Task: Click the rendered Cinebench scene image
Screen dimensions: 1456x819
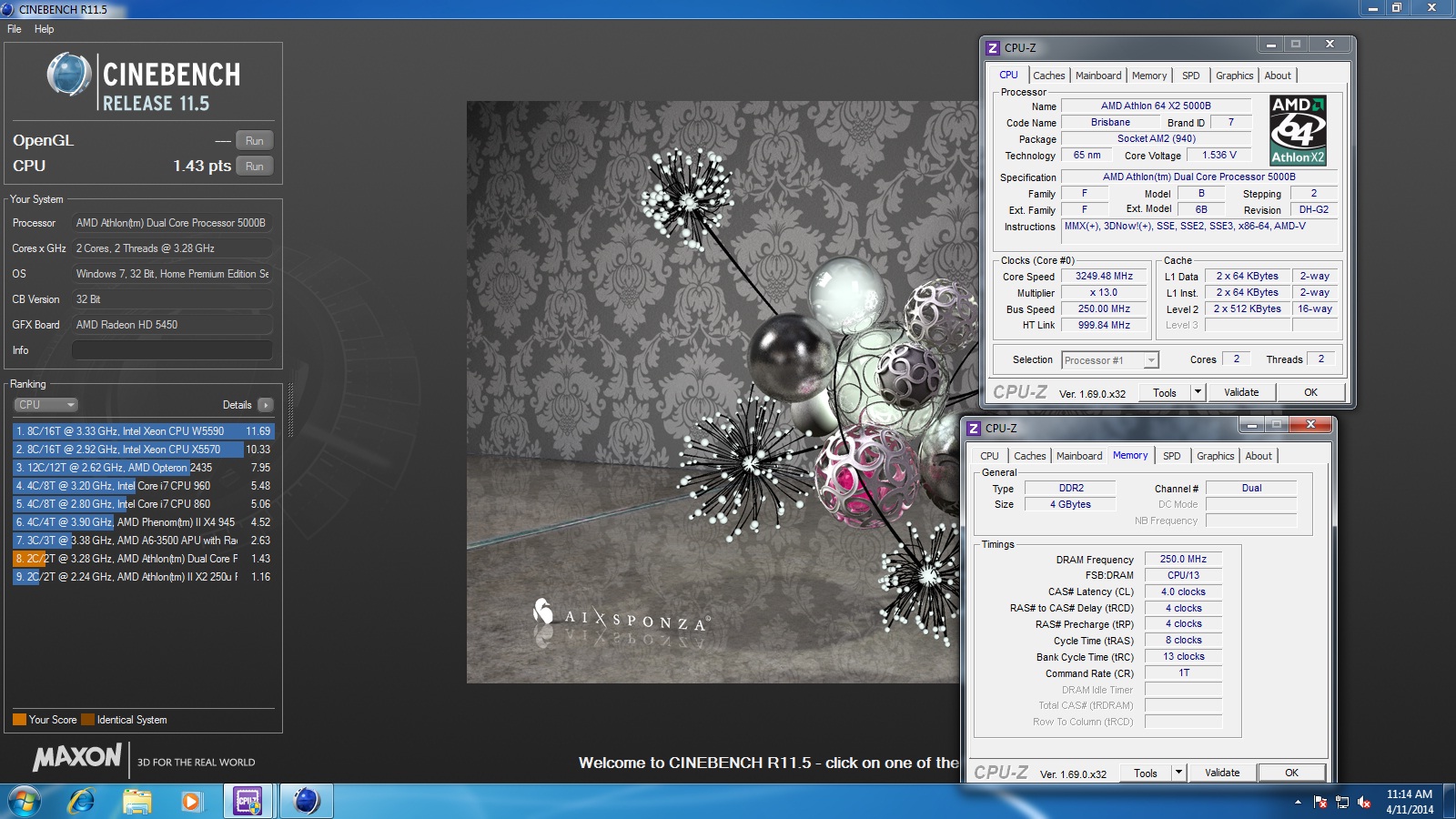Action: [713, 391]
